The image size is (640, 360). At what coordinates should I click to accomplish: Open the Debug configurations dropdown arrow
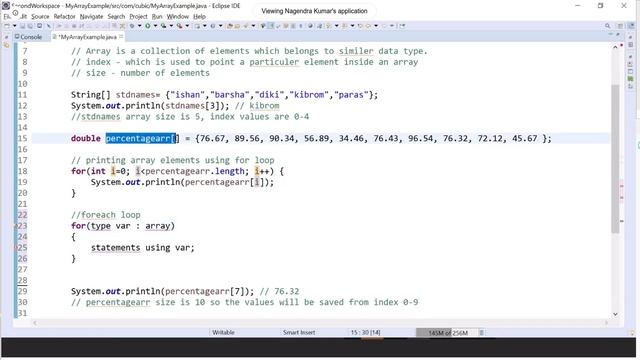(x=139, y=26)
